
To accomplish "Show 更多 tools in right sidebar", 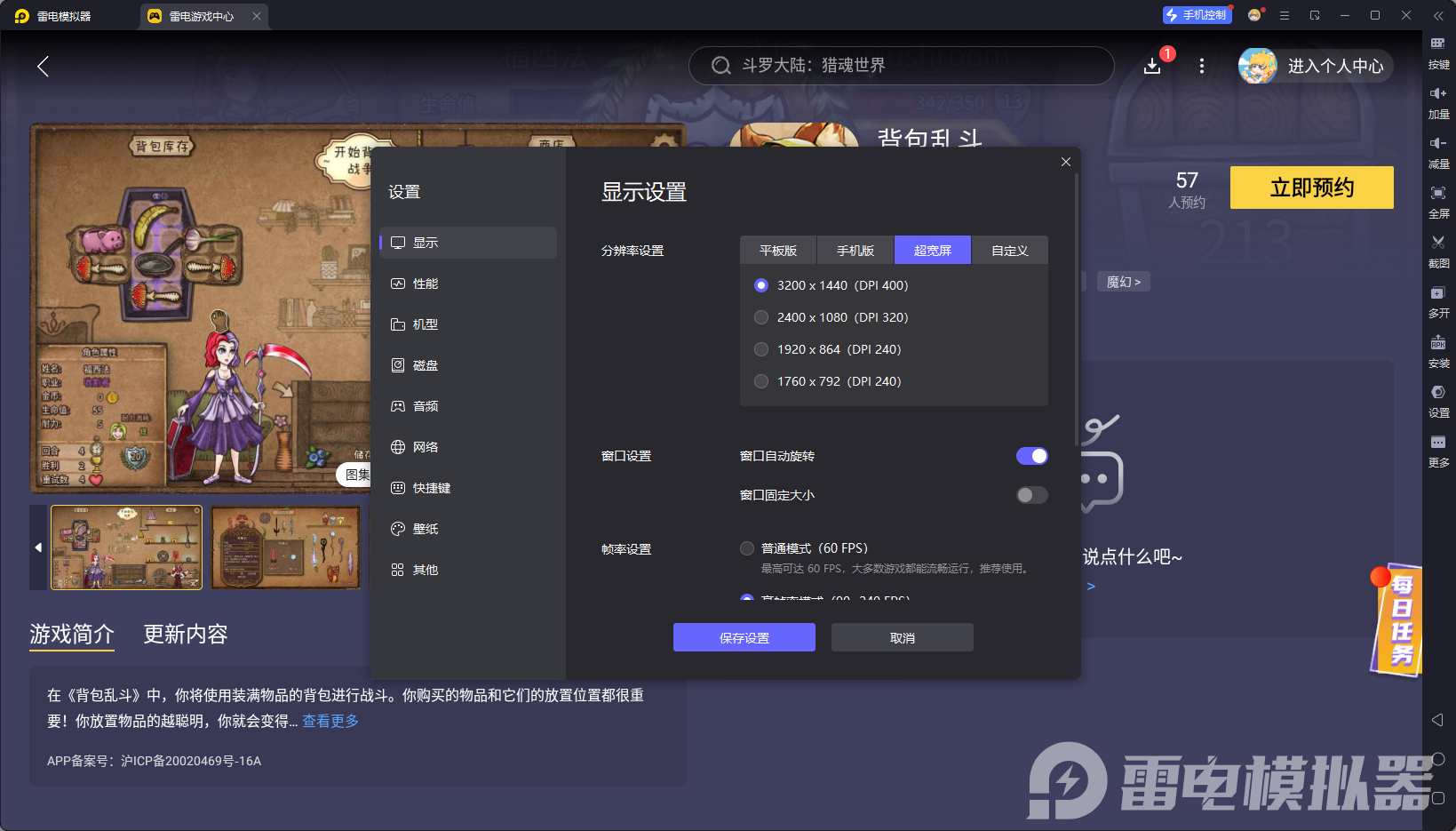I will (x=1438, y=451).
